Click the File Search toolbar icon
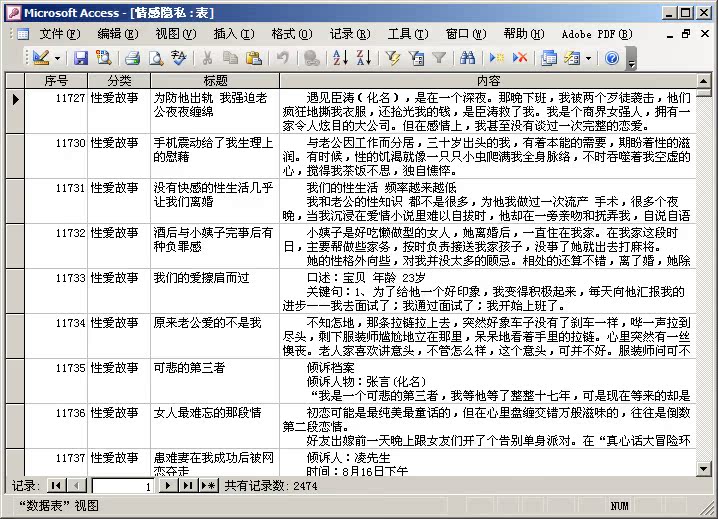718x519 pixels. point(104,58)
